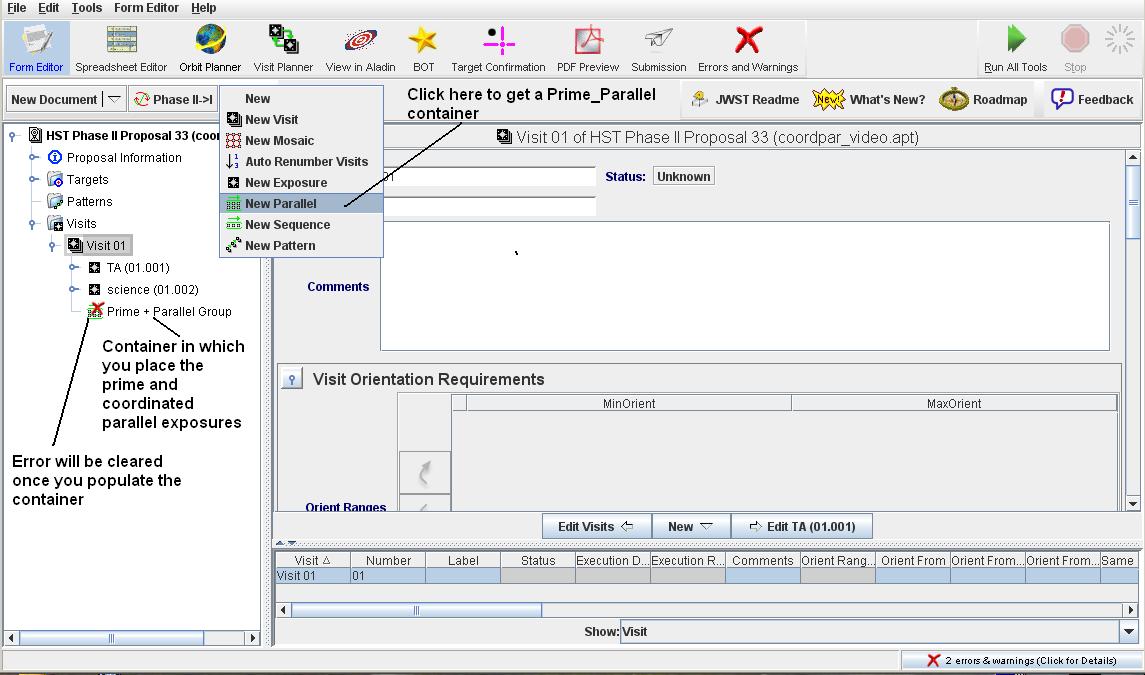Choose New Mosaic from the menu
The height and width of the screenshot is (675, 1145).
(301, 141)
